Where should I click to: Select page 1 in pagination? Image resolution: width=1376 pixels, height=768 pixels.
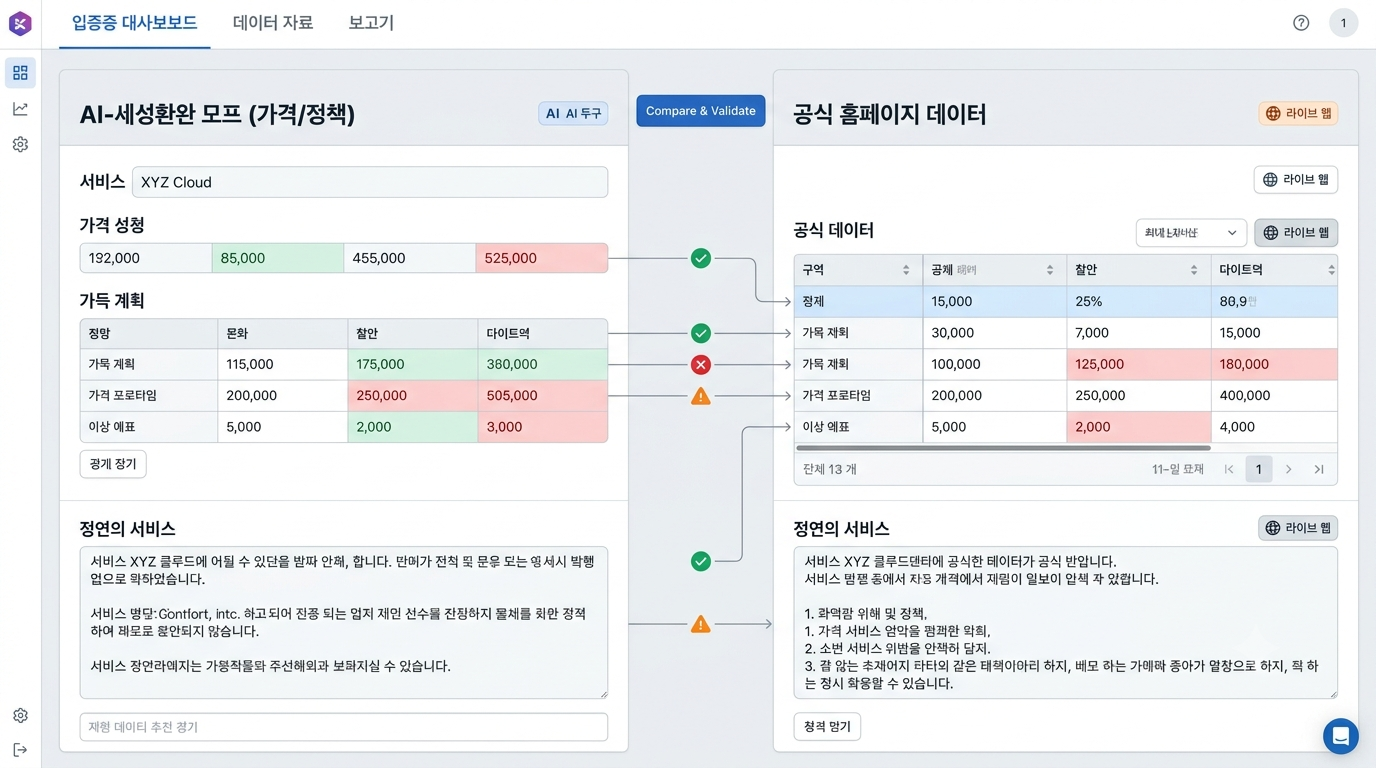(1259, 469)
